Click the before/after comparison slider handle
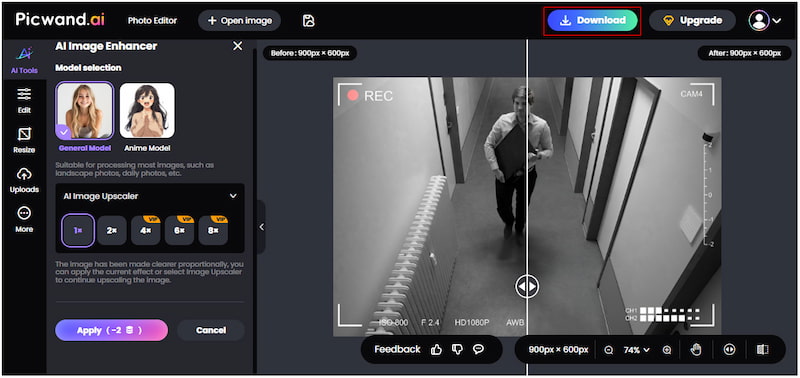The height and width of the screenshot is (378, 800). point(527,287)
